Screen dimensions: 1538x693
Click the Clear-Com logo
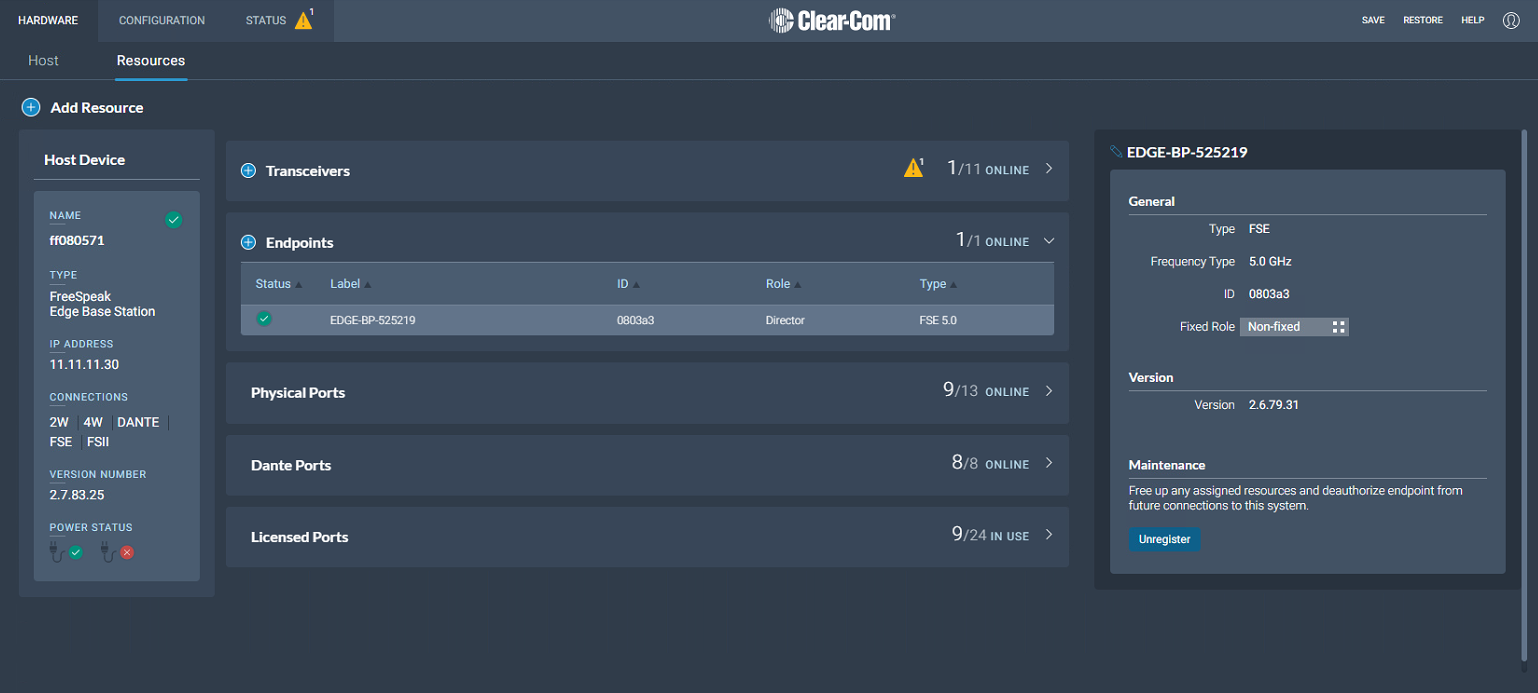click(831, 20)
